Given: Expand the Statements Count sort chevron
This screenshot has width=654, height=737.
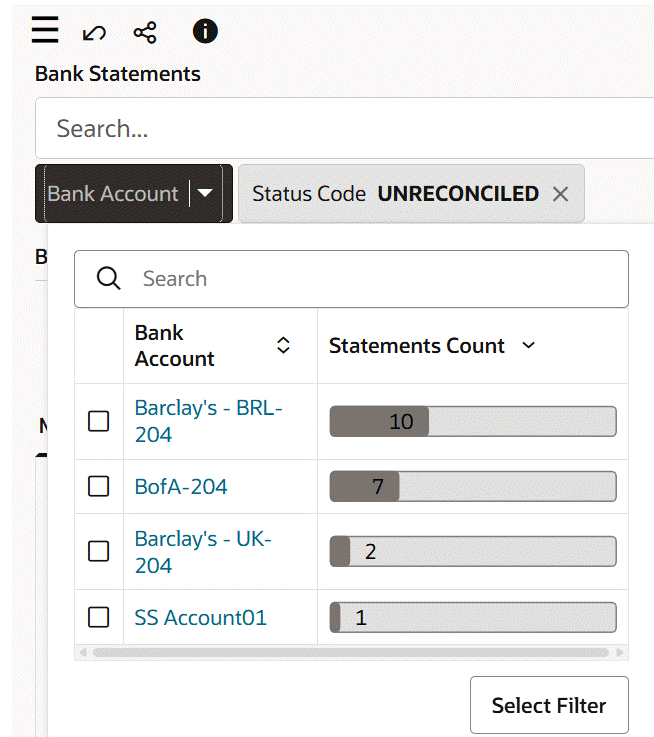Looking at the screenshot, I should coord(529,346).
